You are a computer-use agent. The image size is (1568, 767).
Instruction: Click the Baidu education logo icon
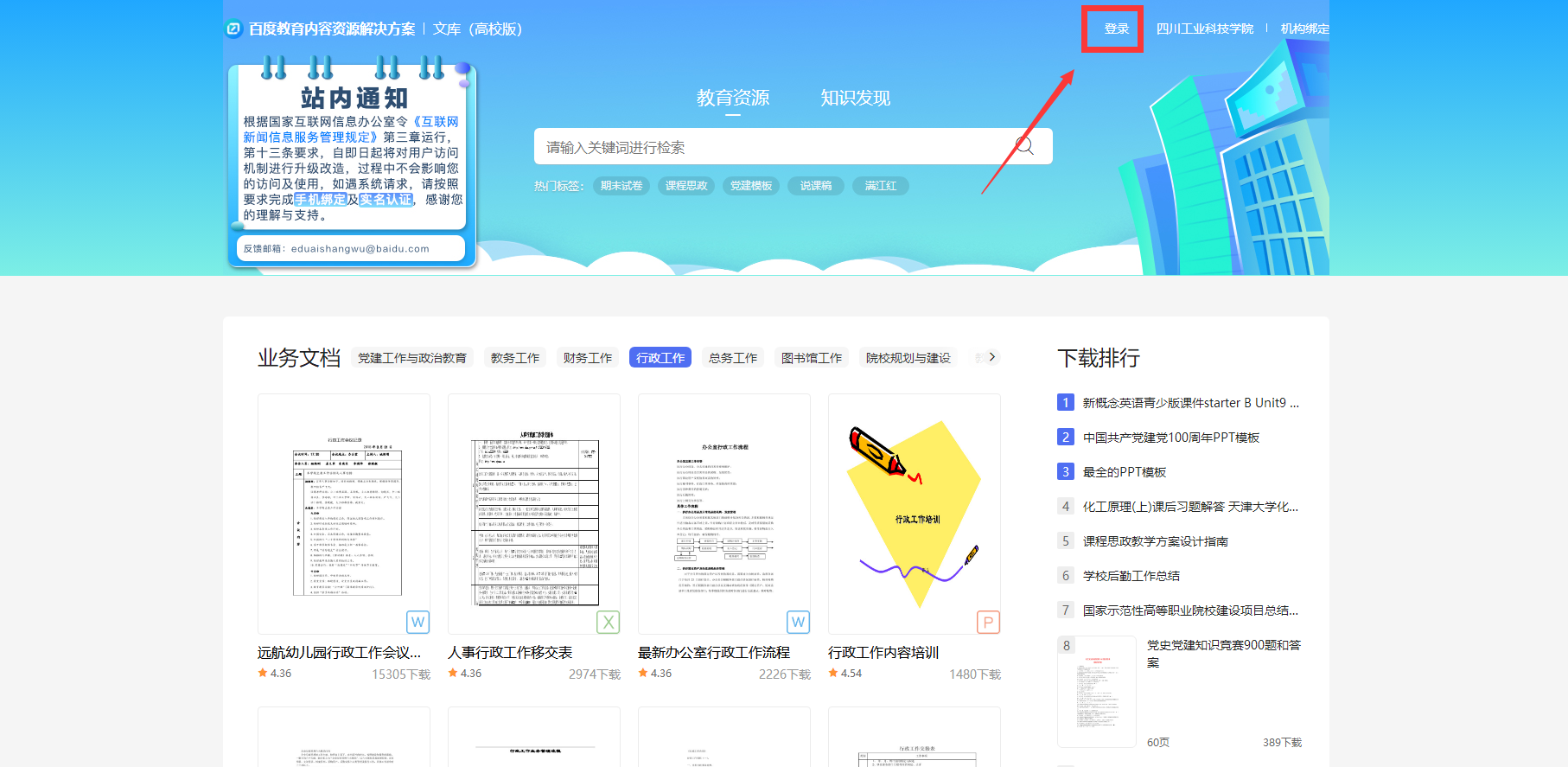tap(233, 29)
